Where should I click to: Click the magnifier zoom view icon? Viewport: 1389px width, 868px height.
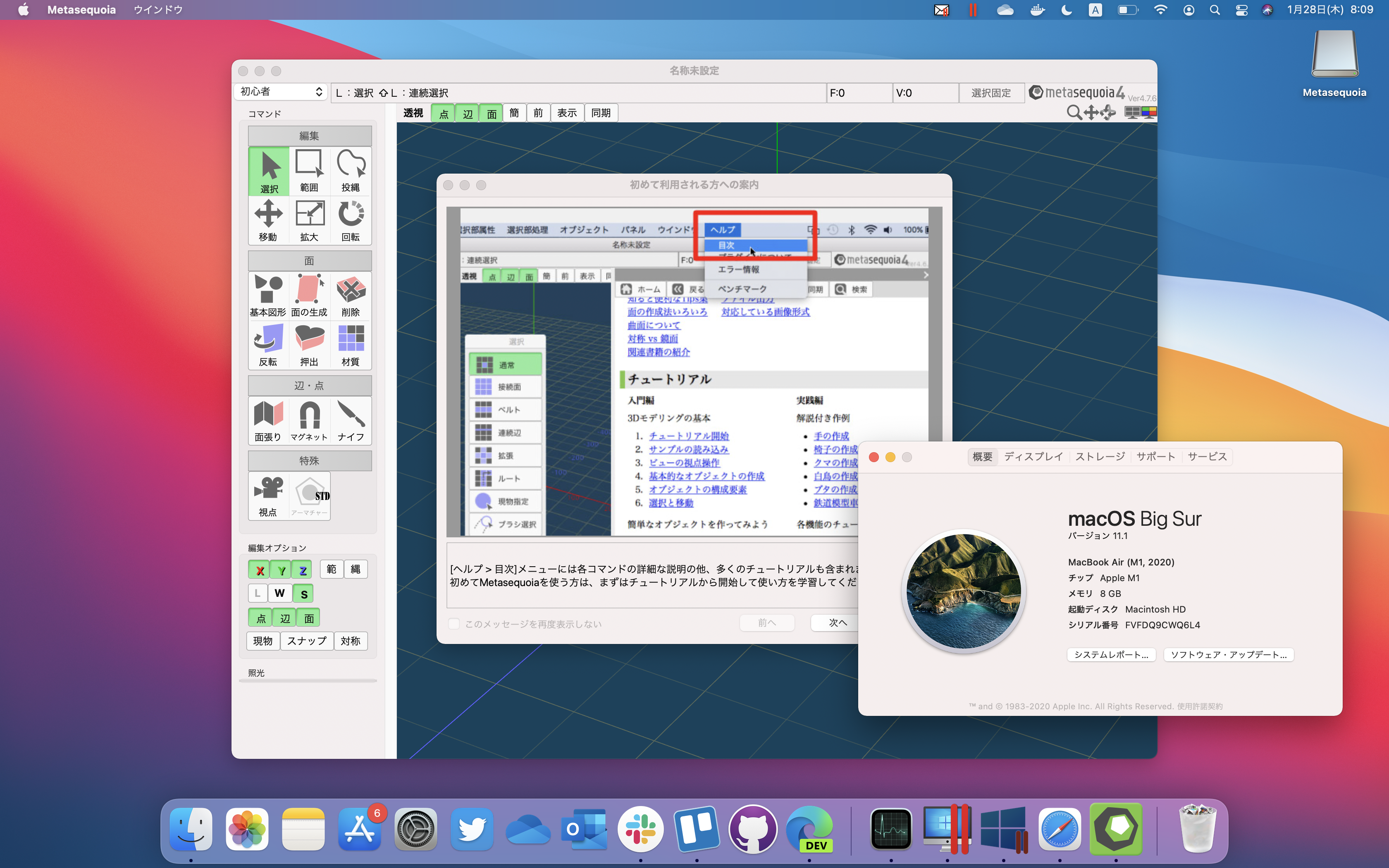1073,112
